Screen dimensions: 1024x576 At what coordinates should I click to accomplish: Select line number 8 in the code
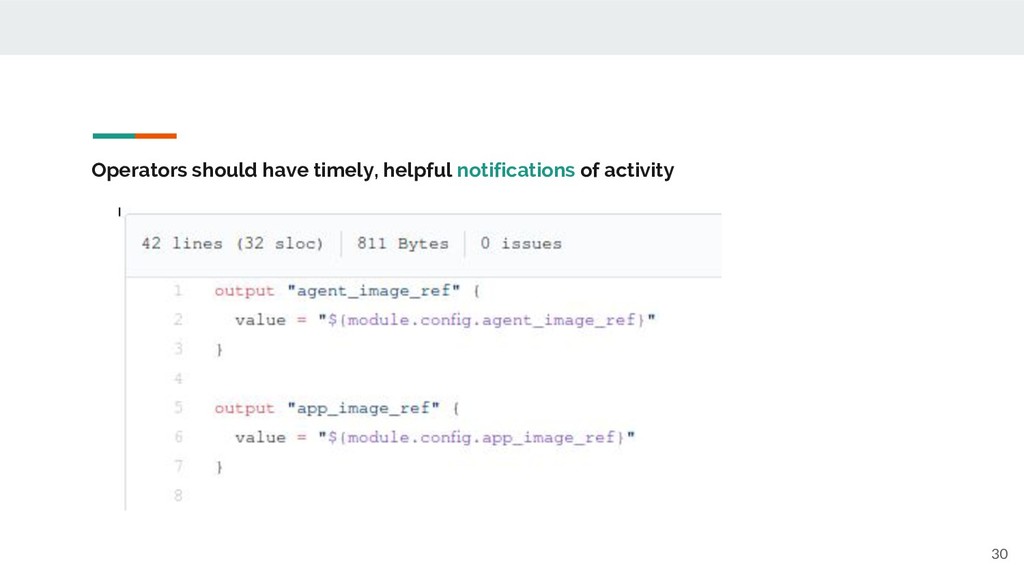pyautogui.click(x=178, y=496)
